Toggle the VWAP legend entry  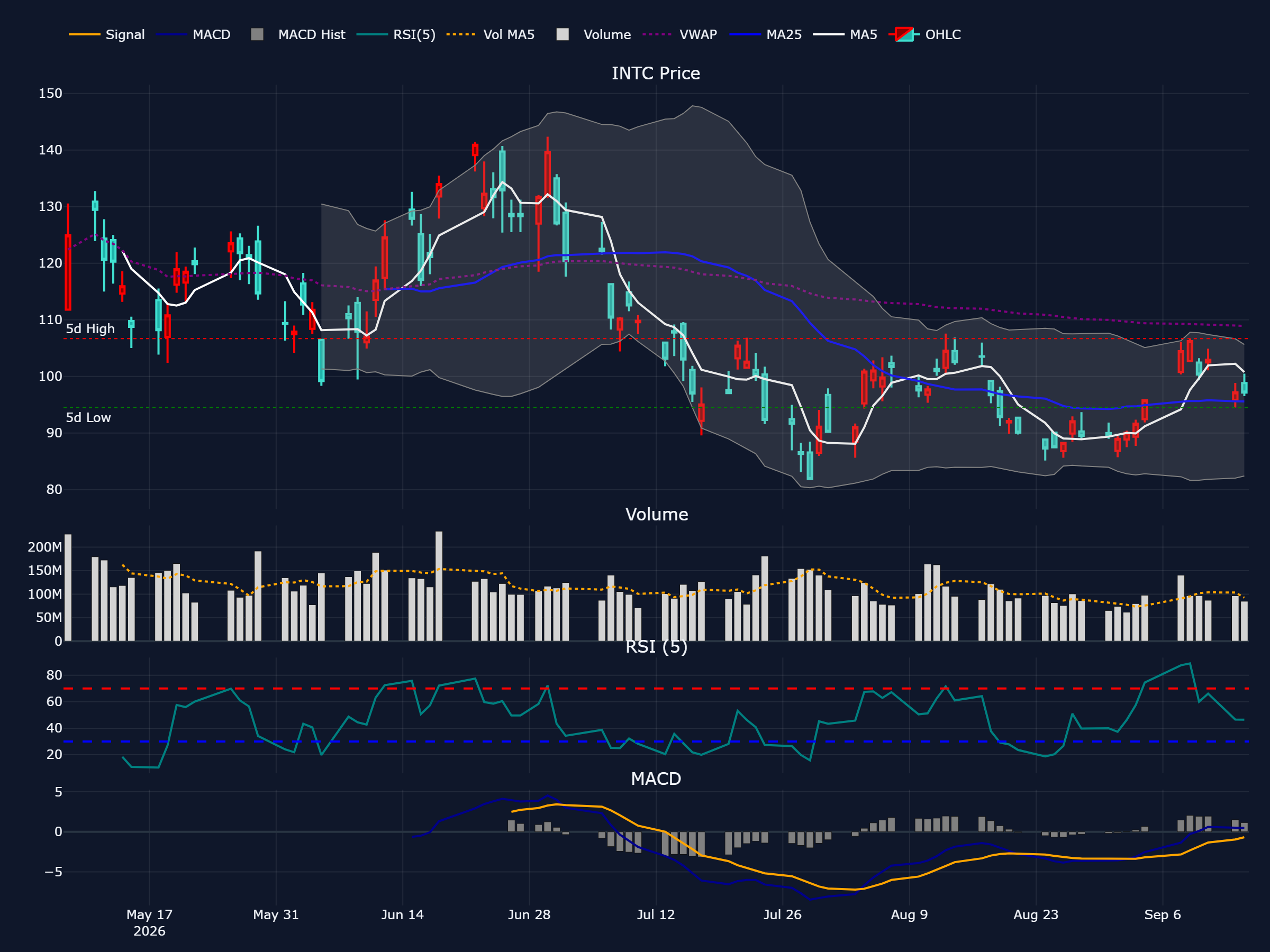(681, 34)
